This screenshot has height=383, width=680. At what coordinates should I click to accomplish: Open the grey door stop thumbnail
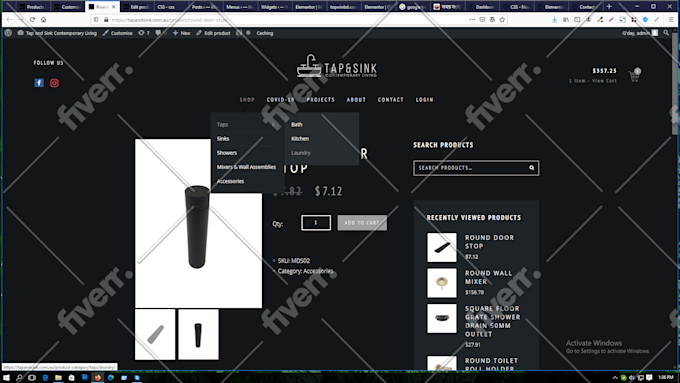point(155,334)
